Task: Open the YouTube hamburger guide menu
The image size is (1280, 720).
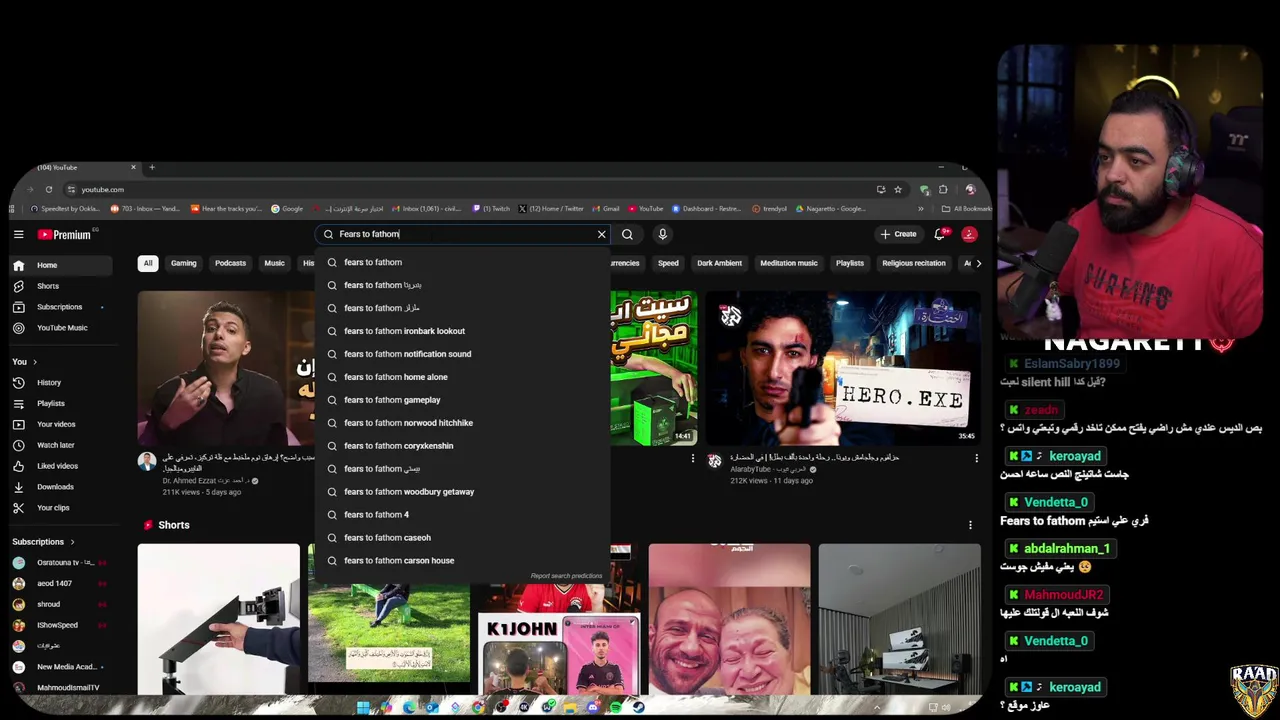Action: (x=18, y=234)
